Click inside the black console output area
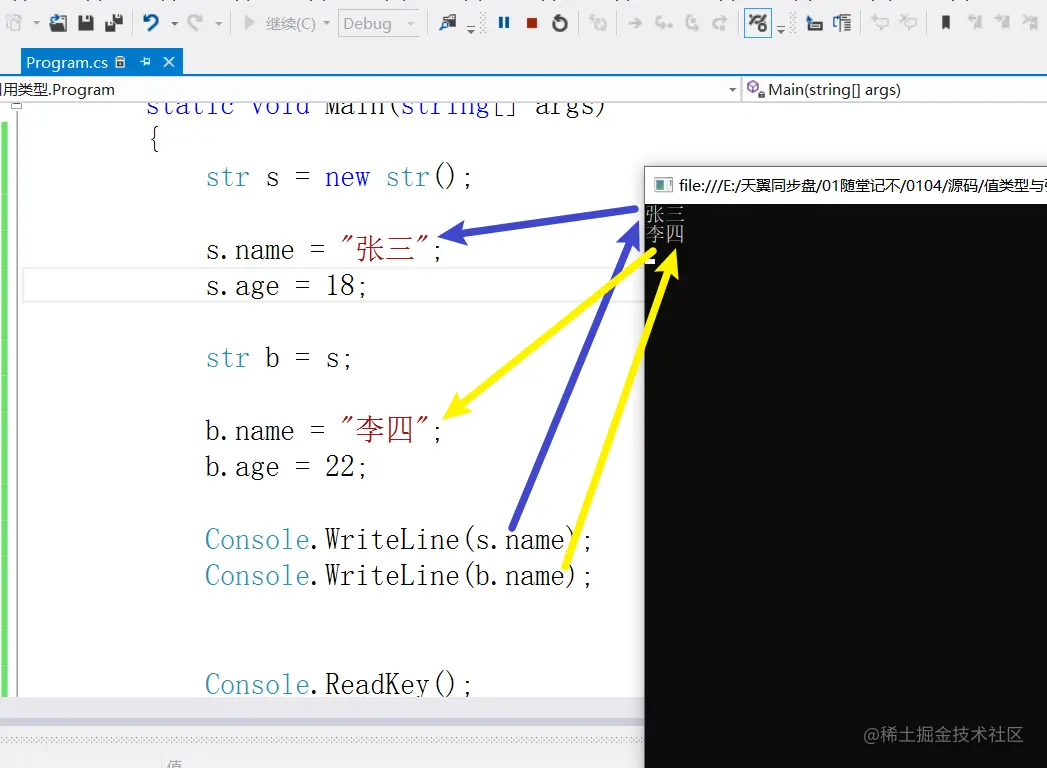Screen dimensions: 1047x768 (x=845, y=486)
